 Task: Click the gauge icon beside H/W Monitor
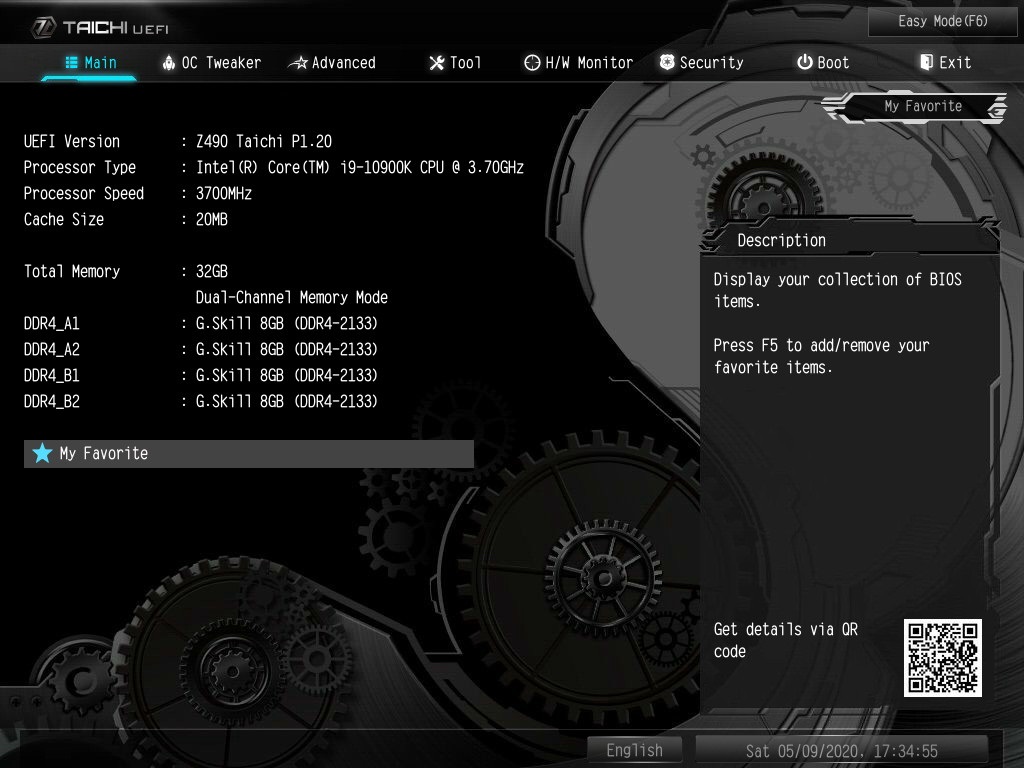532,63
